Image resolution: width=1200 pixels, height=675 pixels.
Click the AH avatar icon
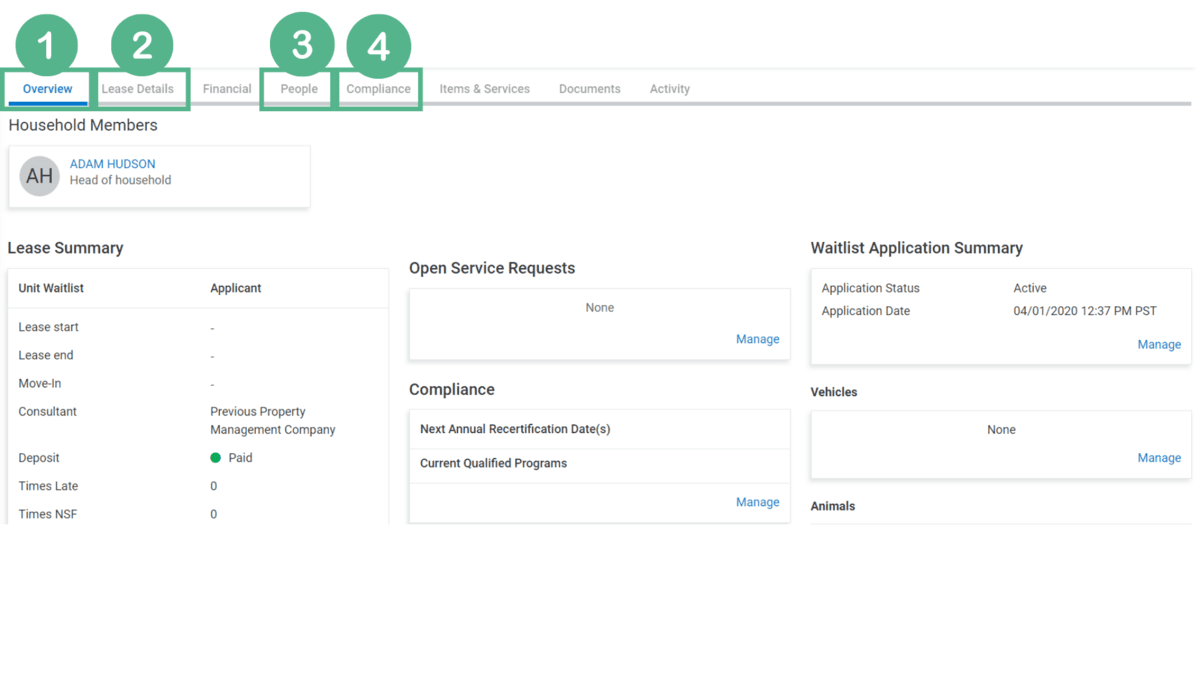[x=40, y=176]
